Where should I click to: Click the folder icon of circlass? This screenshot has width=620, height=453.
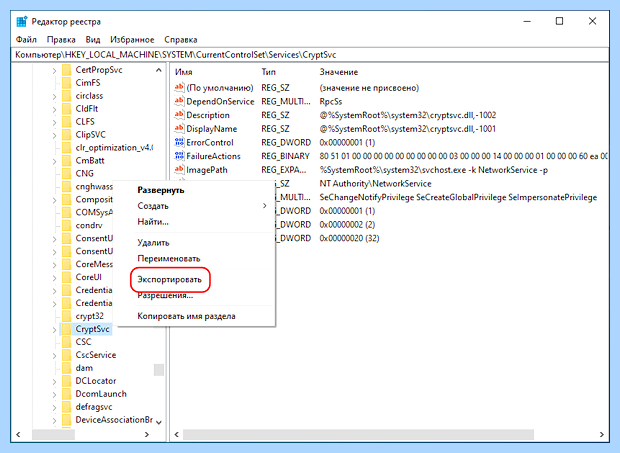tap(66, 96)
